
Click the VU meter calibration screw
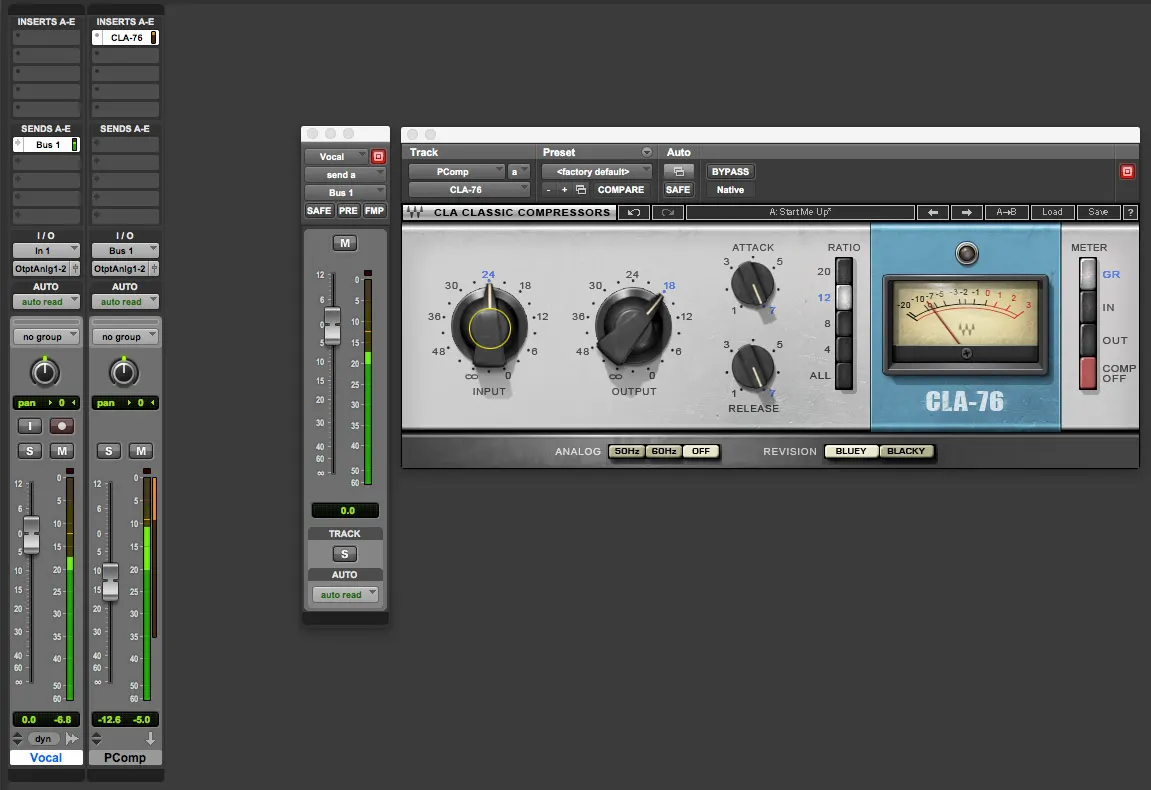point(967,353)
